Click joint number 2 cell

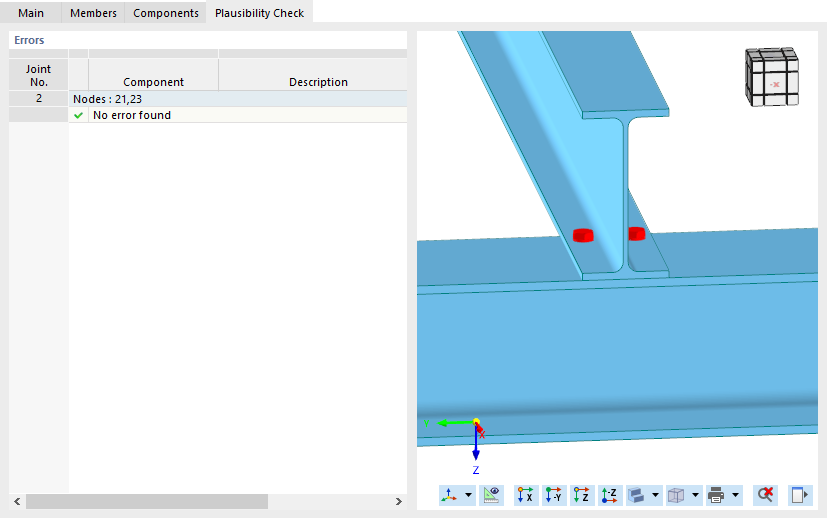(x=39, y=99)
